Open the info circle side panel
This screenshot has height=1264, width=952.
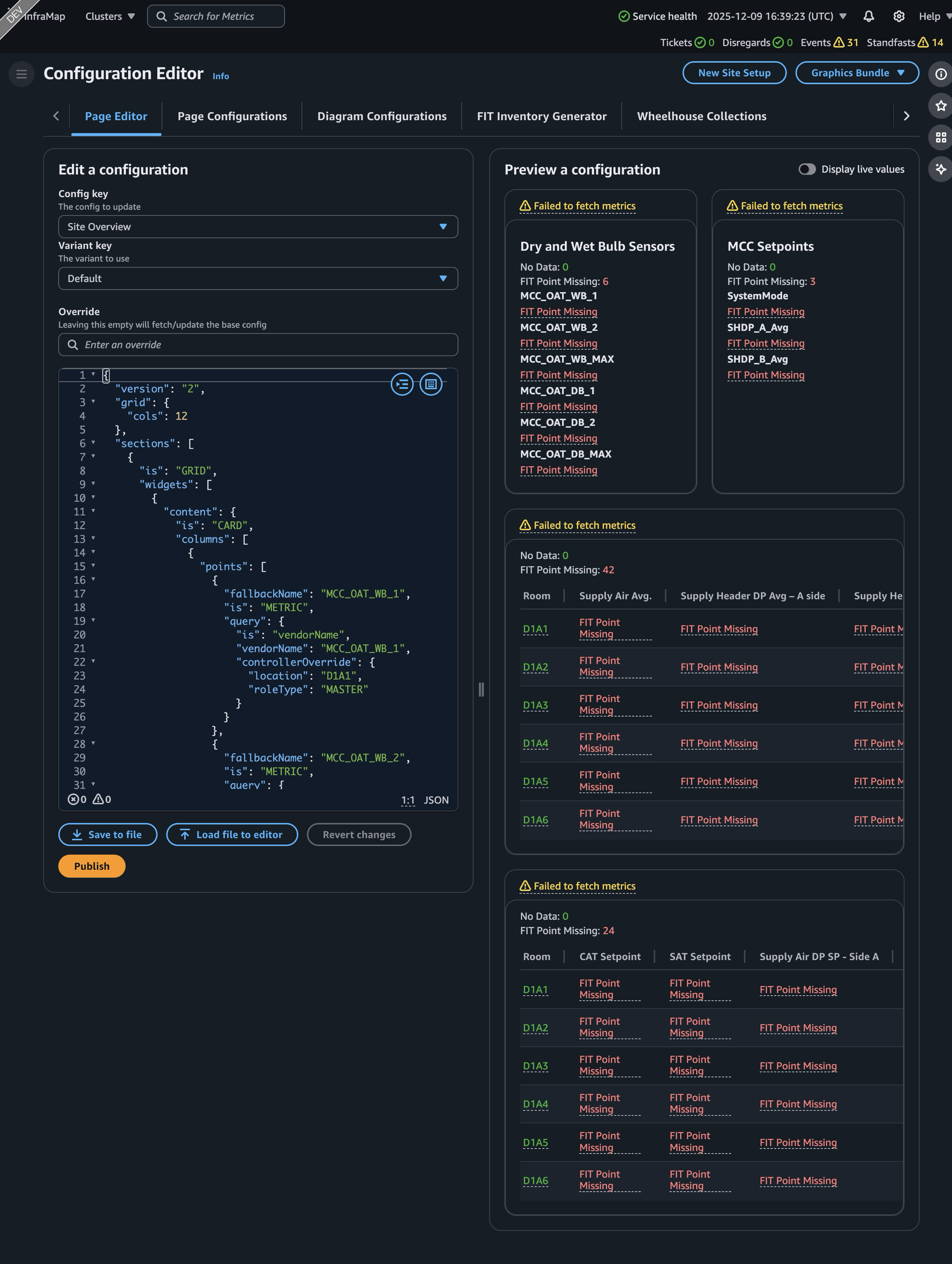click(x=941, y=74)
